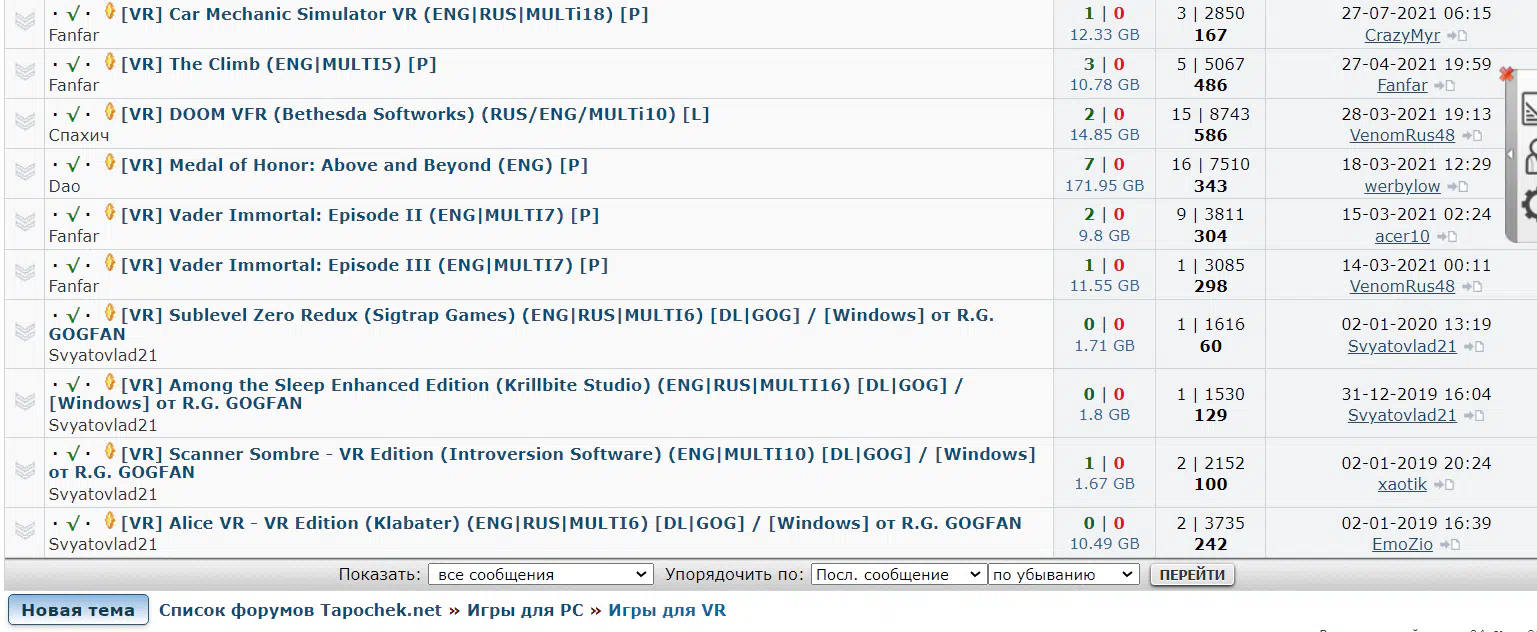Close the side panel with red X
The image size is (1537, 632).
1506,74
